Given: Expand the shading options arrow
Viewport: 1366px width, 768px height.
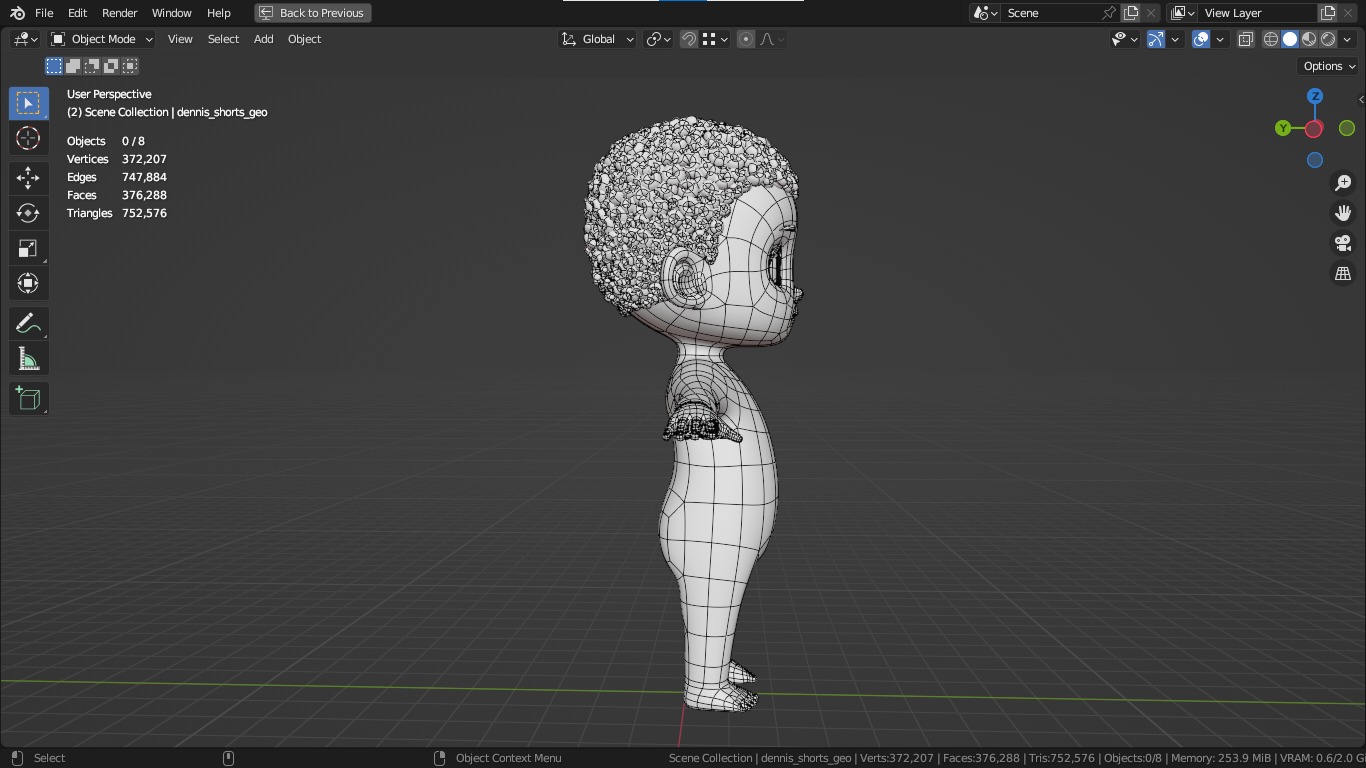Looking at the screenshot, I should point(1347,39).
